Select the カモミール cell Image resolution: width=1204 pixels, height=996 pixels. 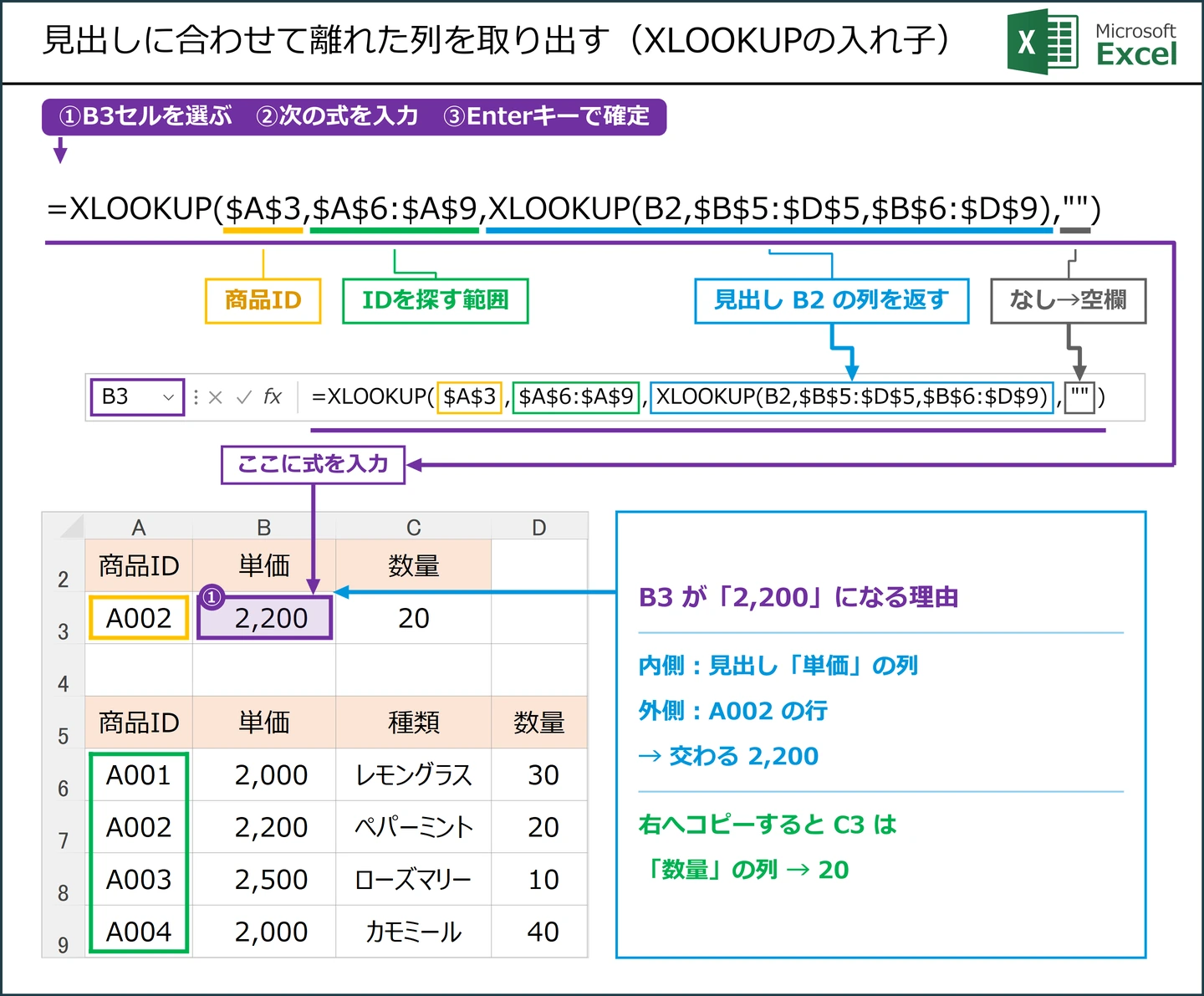click(x=413, y=932)
